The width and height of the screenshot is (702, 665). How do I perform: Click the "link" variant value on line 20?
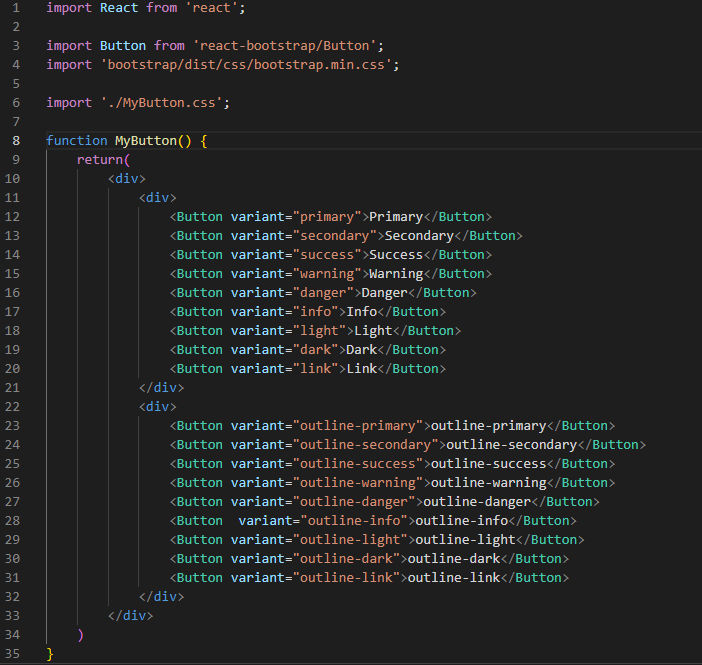316,369
